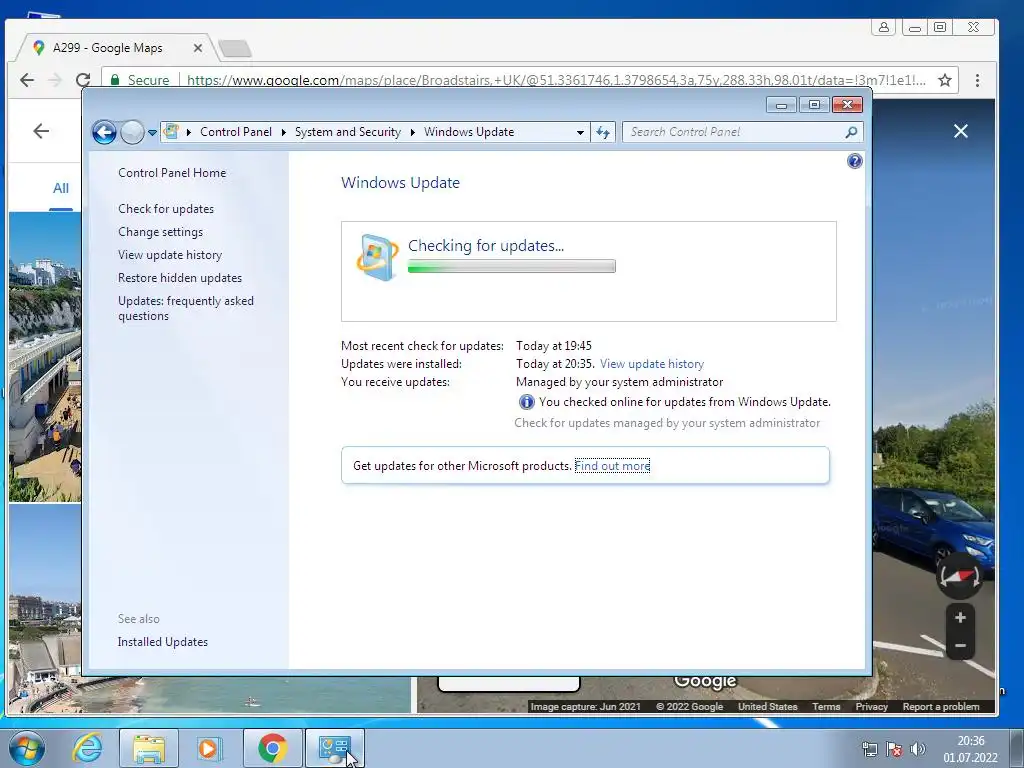Click the Find out more link
The height and width of the screenshot is (768, 1024).
tap(612, 466)
